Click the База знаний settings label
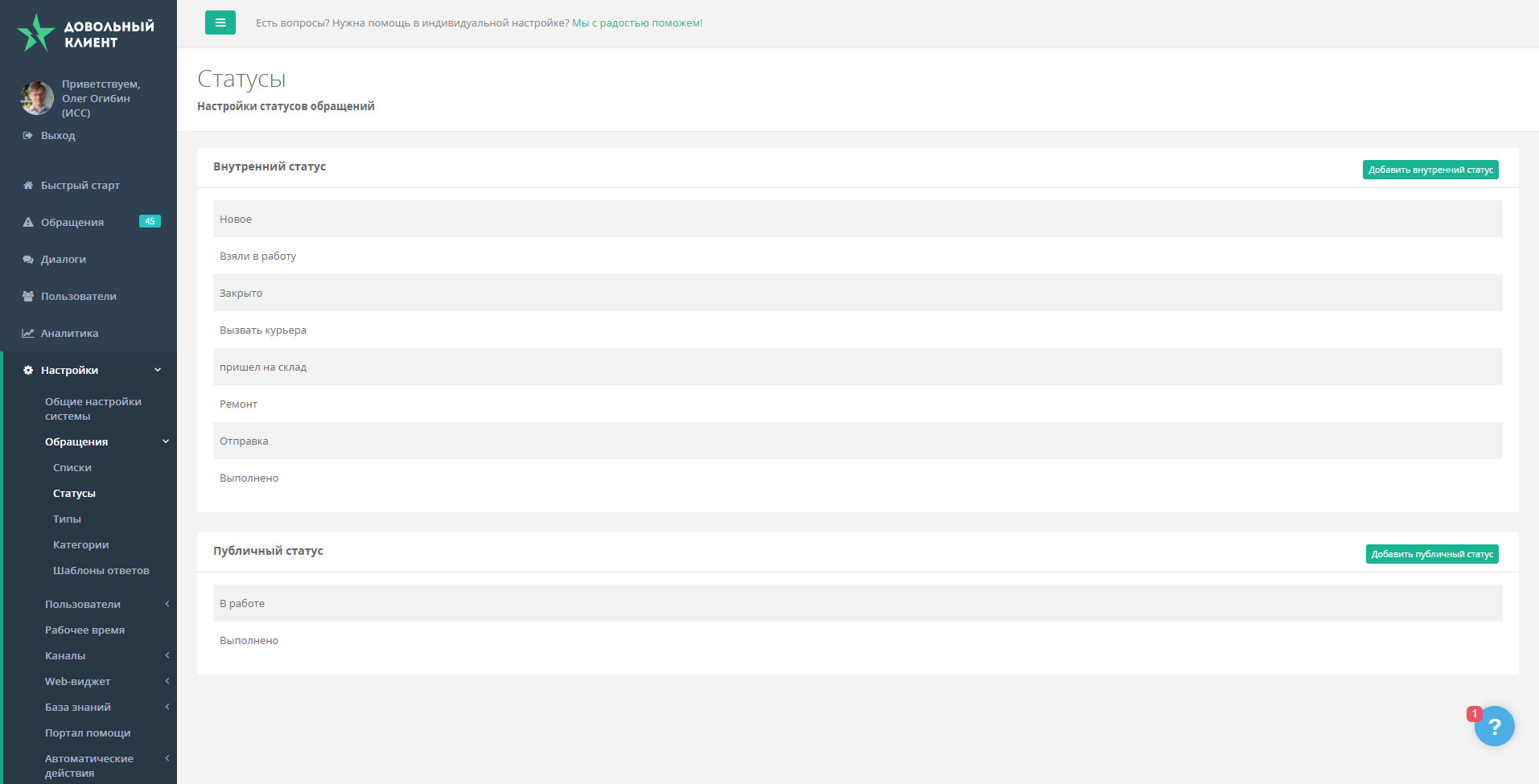Screen dimensions: 1539x784 [78, 707]
